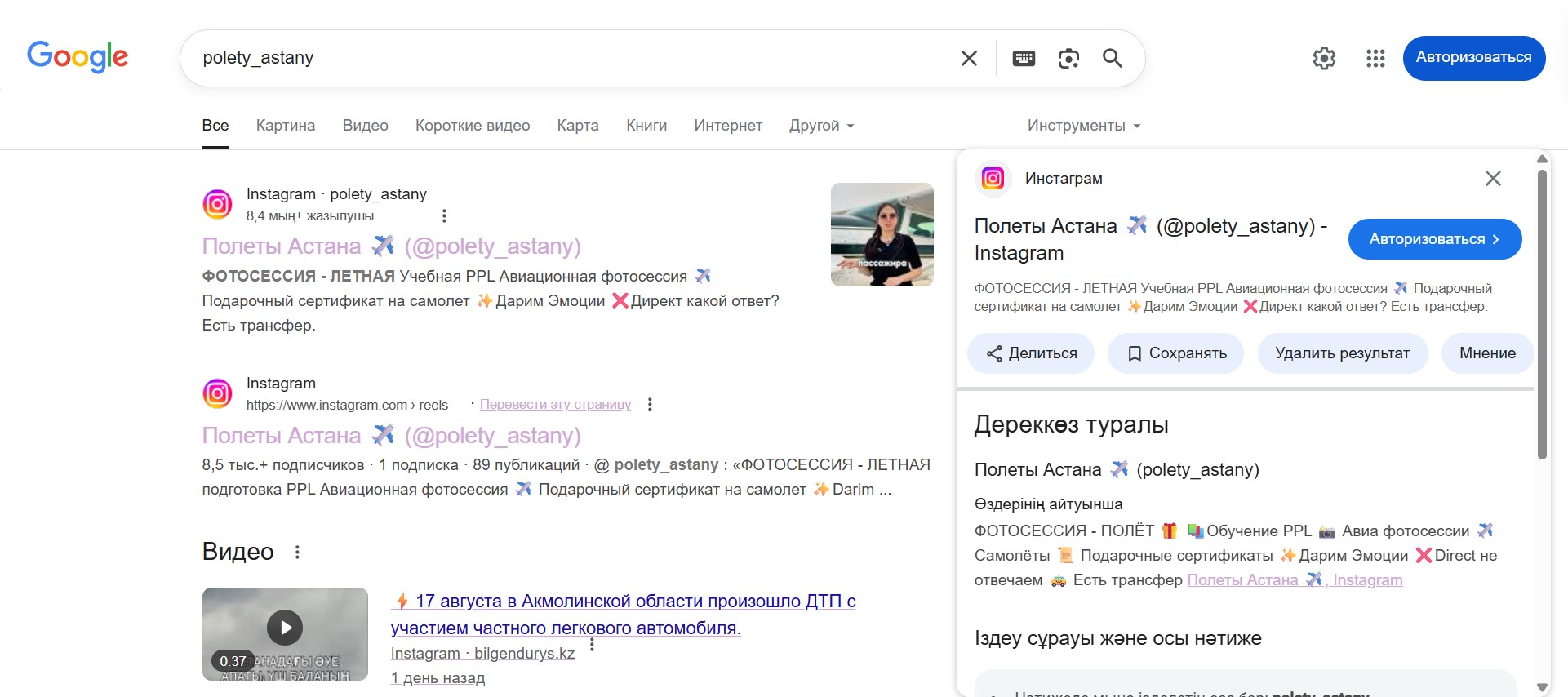Click the Сохранять button
Image resolution: width=1568 pixels, height=697 pixels.
point(1176,353)
